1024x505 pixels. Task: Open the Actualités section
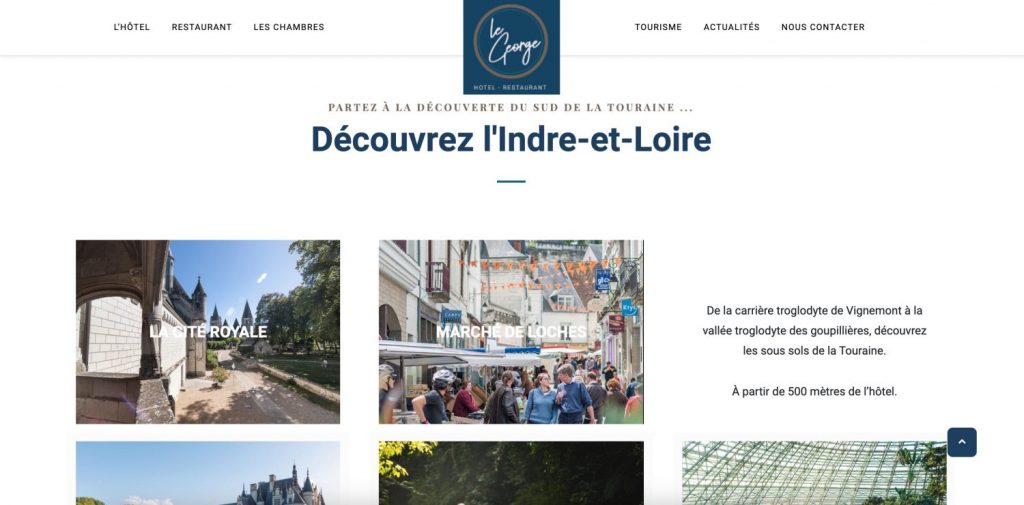pos(731,27)
